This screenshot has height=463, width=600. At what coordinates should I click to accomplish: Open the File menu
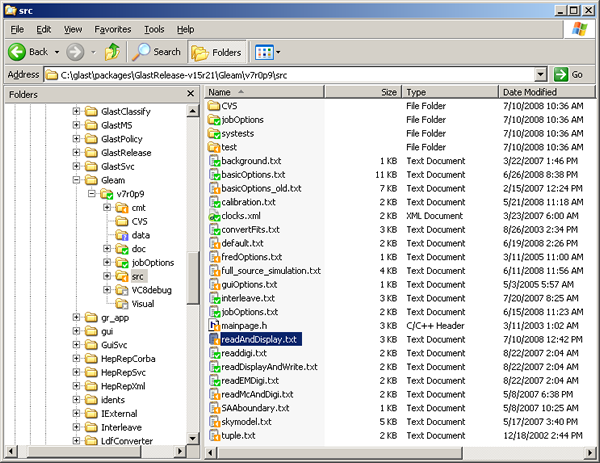click(x=17, y=29)
